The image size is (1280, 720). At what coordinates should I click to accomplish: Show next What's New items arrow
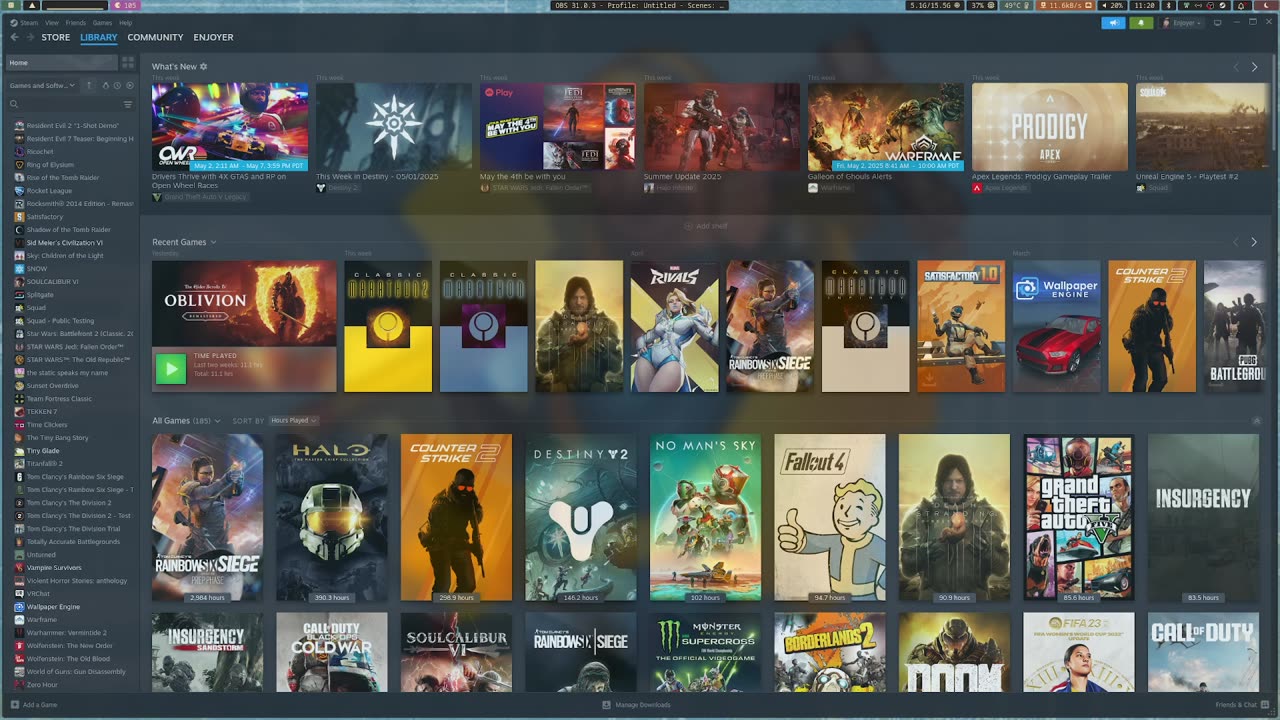[x=1254, y=67]
